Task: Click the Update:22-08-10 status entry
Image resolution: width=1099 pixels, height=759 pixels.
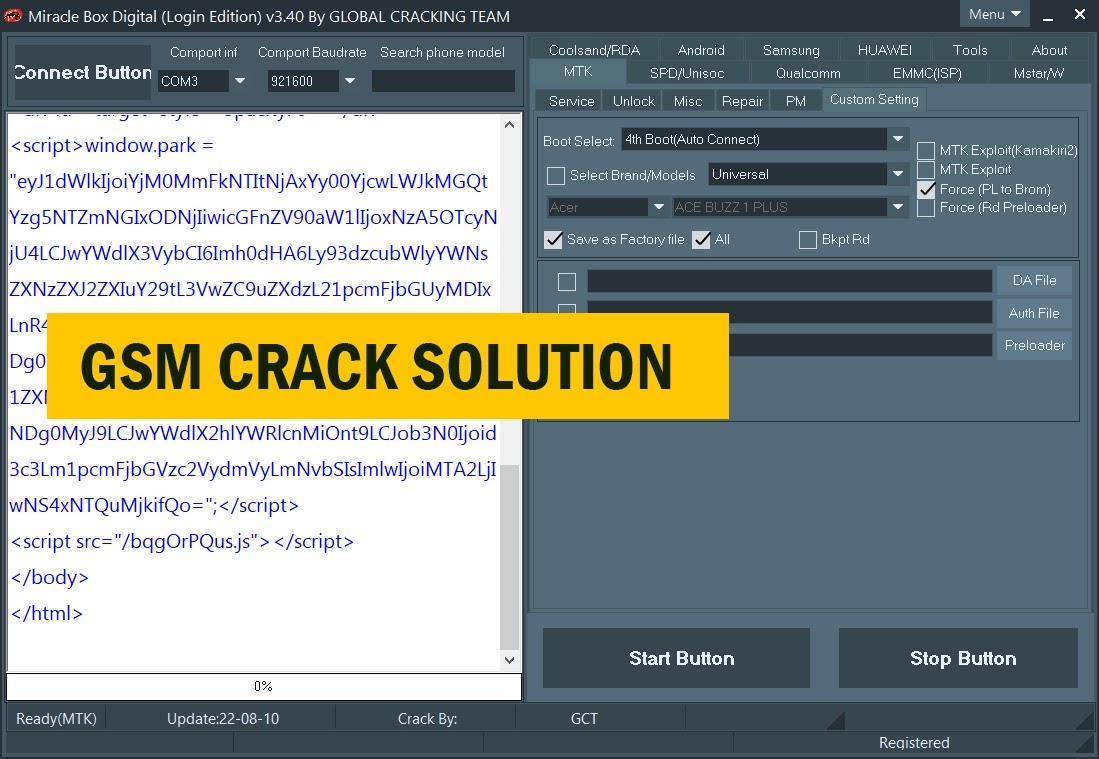Action: point(223,718)
